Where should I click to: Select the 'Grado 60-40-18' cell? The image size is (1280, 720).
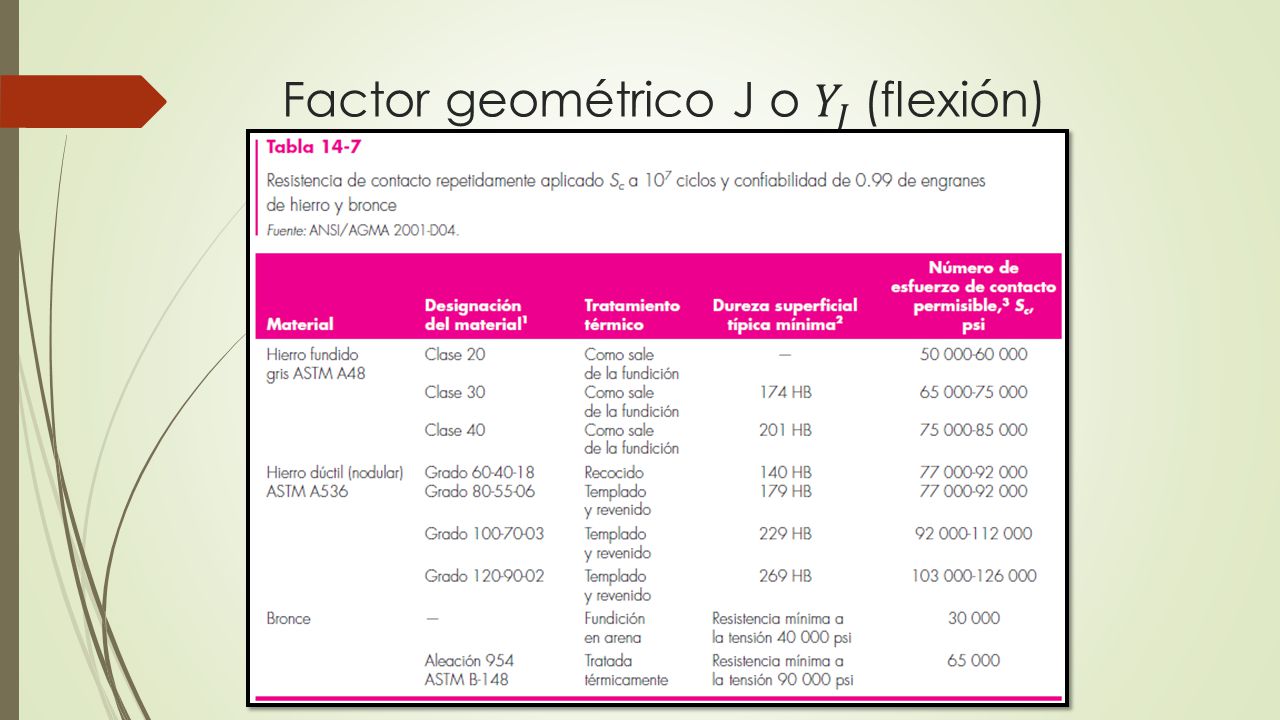pyautogui.click(x=478, y=472)
